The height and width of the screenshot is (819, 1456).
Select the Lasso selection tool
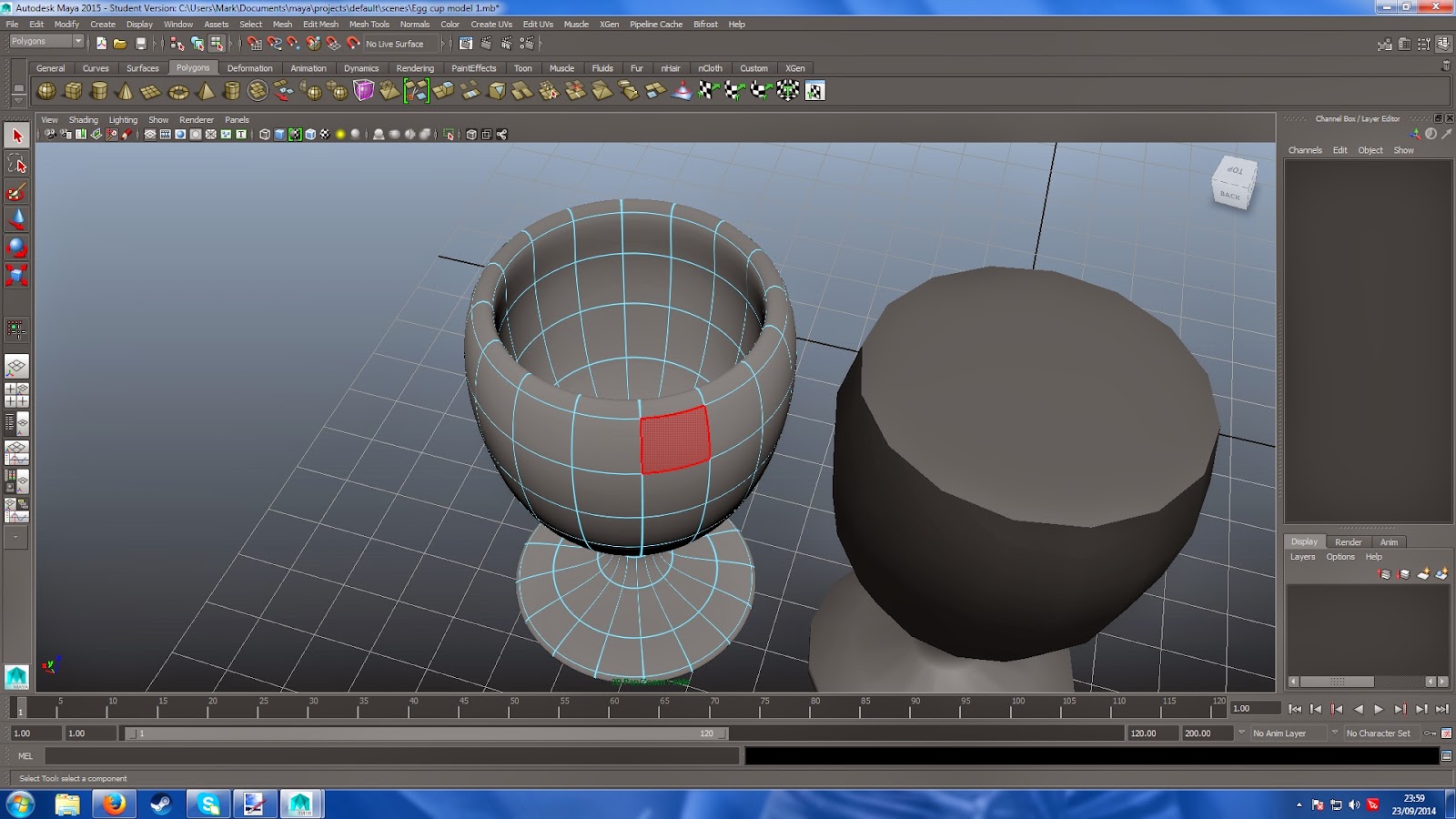click(x=16, y=164)
